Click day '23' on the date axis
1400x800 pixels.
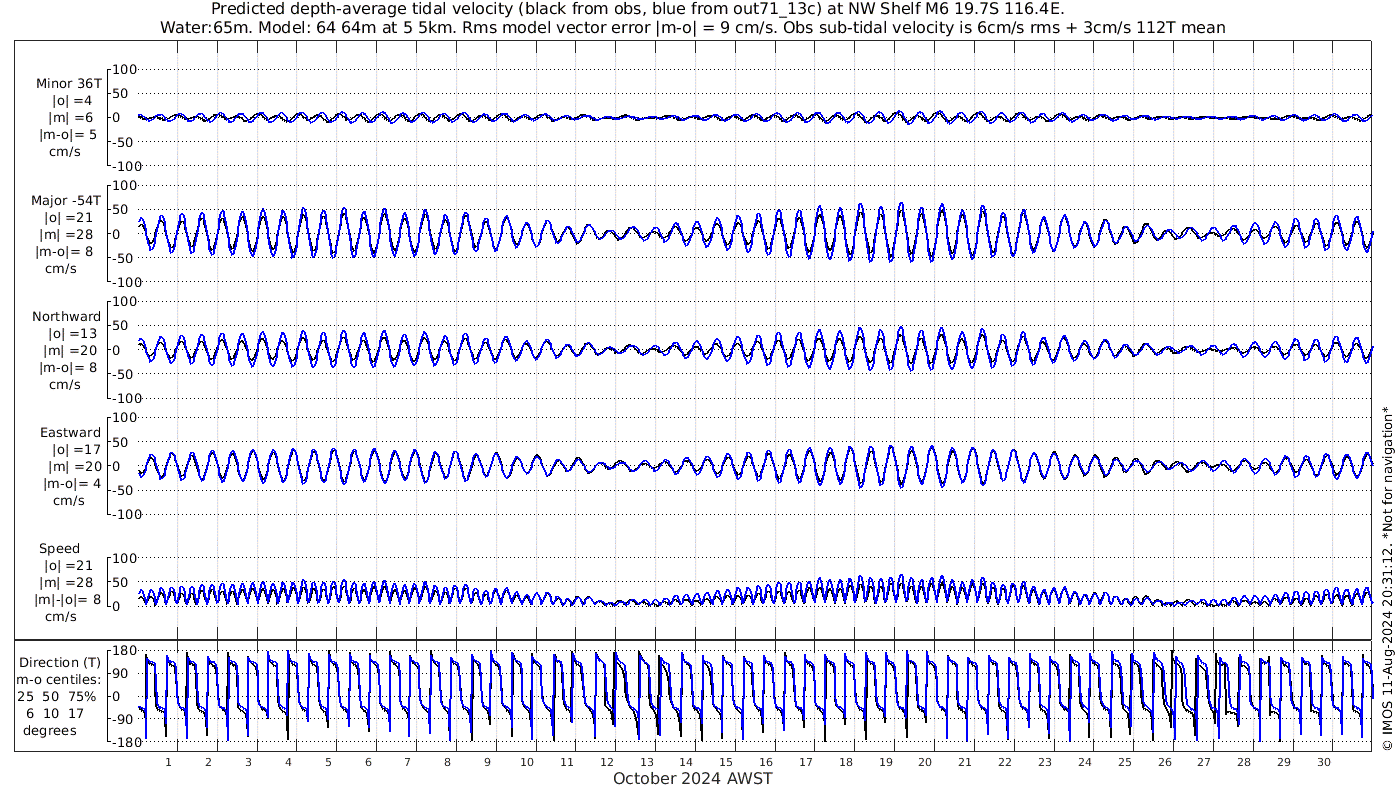(1045, 762)
